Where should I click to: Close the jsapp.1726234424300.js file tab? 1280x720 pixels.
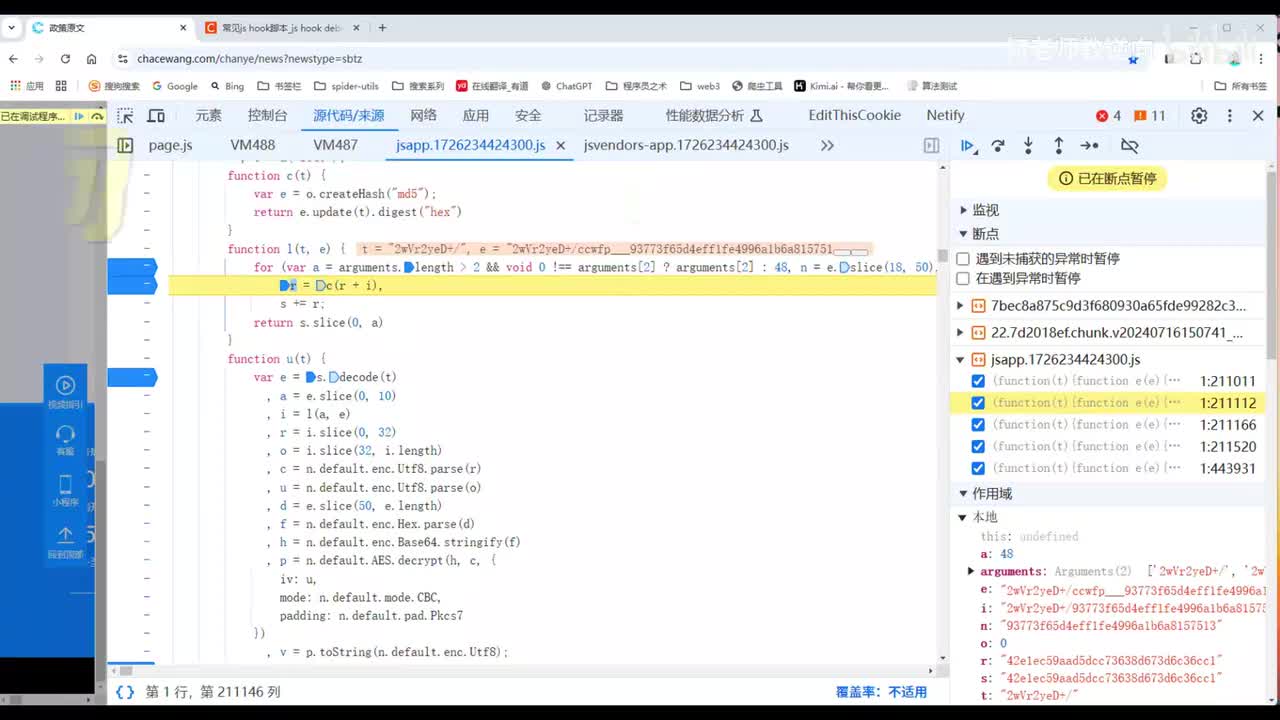(561, 145)
